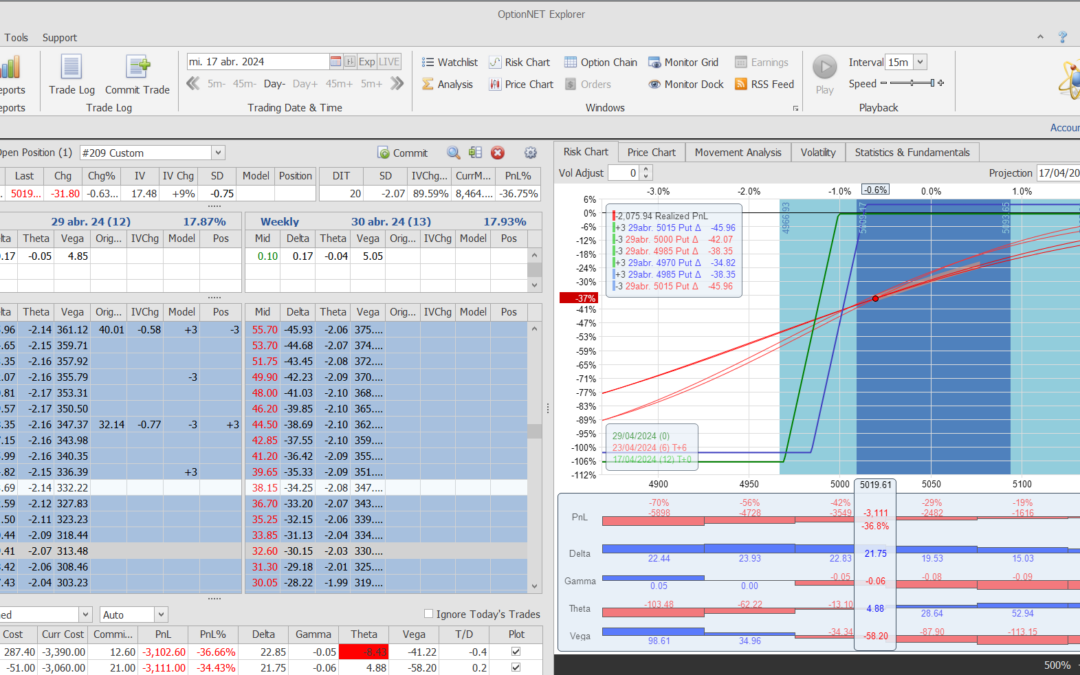Click the Commit button
This screenshot has width=1080, height=675.
pos(403,153)
